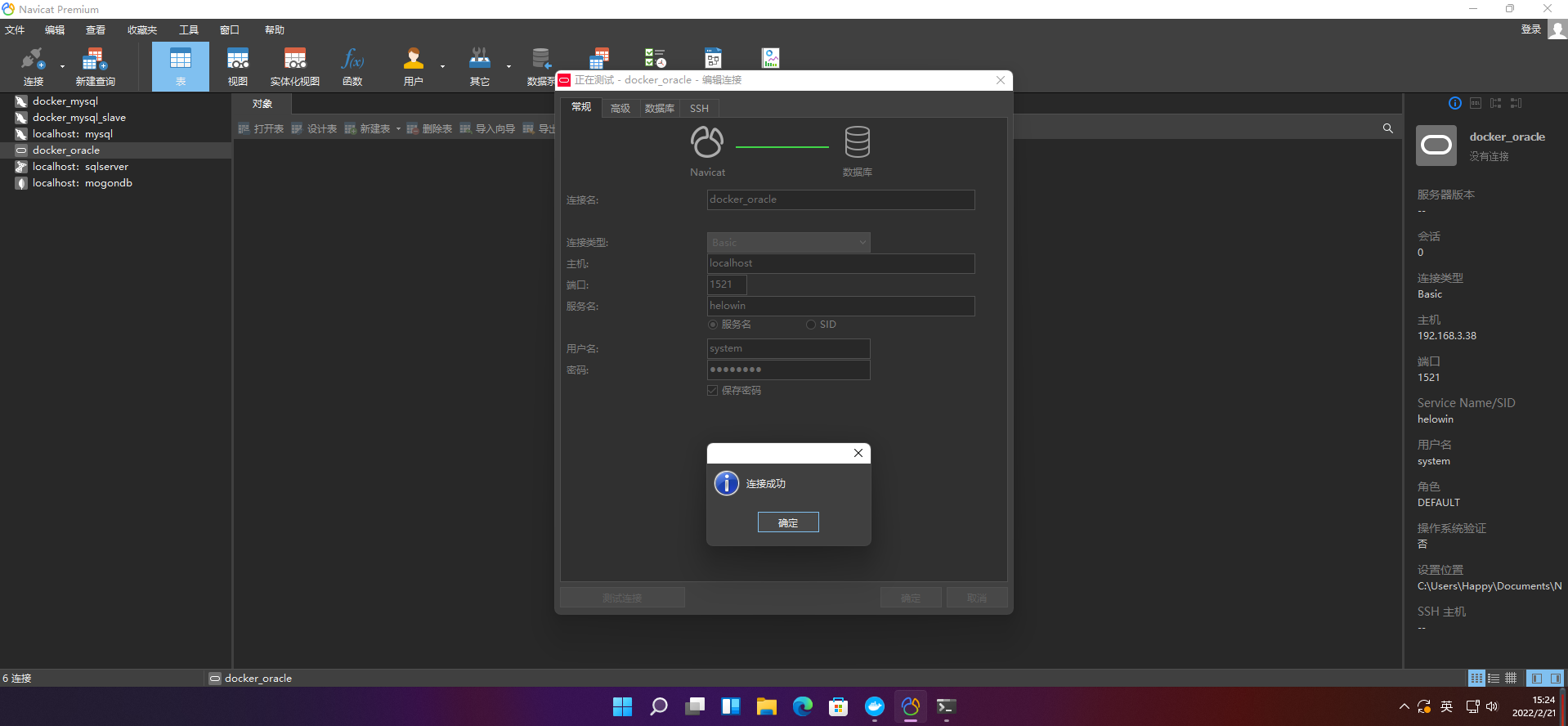The height and width of the screenshot is (726, 1568).
Task: Toggle the 保存密码 checkbox
Action: pyautogui.click(x=713, y=391)
